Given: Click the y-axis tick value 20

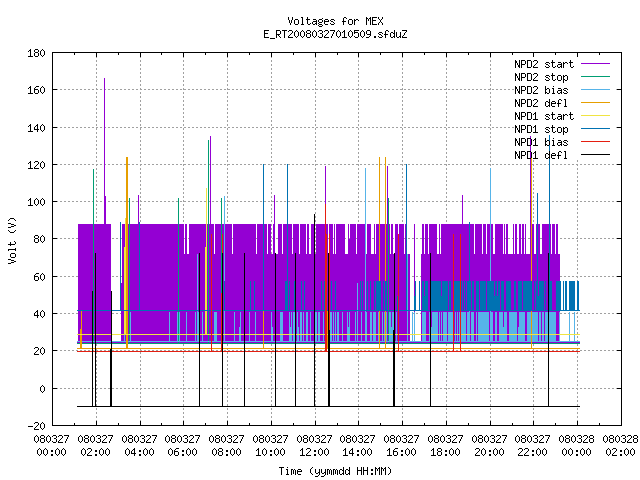Looking at the screenshot, I should point(39,351).
